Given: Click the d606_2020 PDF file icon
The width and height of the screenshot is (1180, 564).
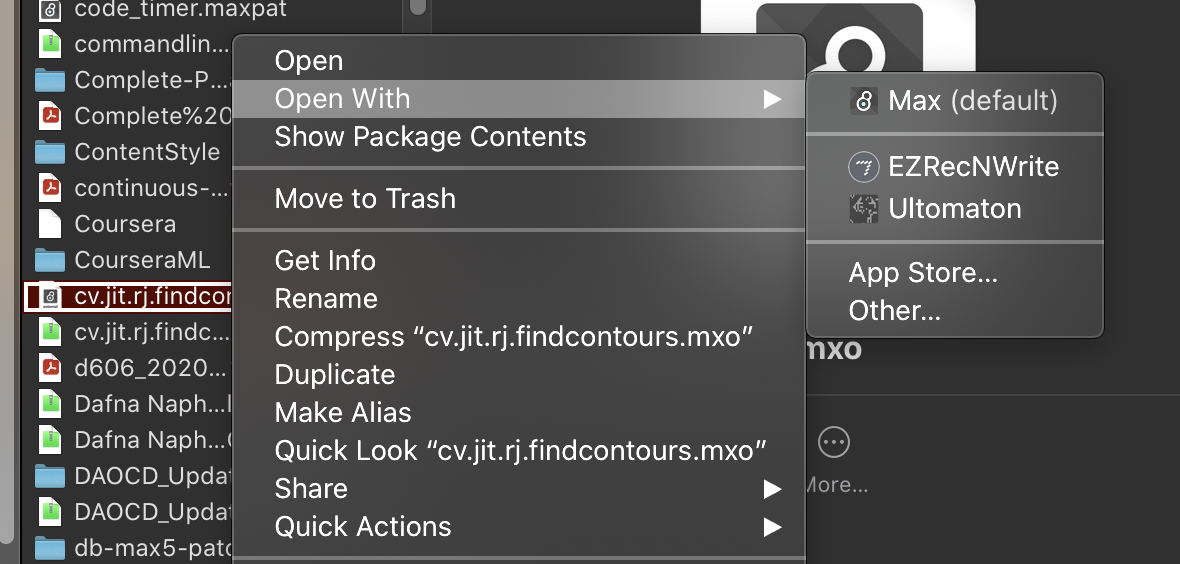Looking at the screenshot, I should 50,367.
